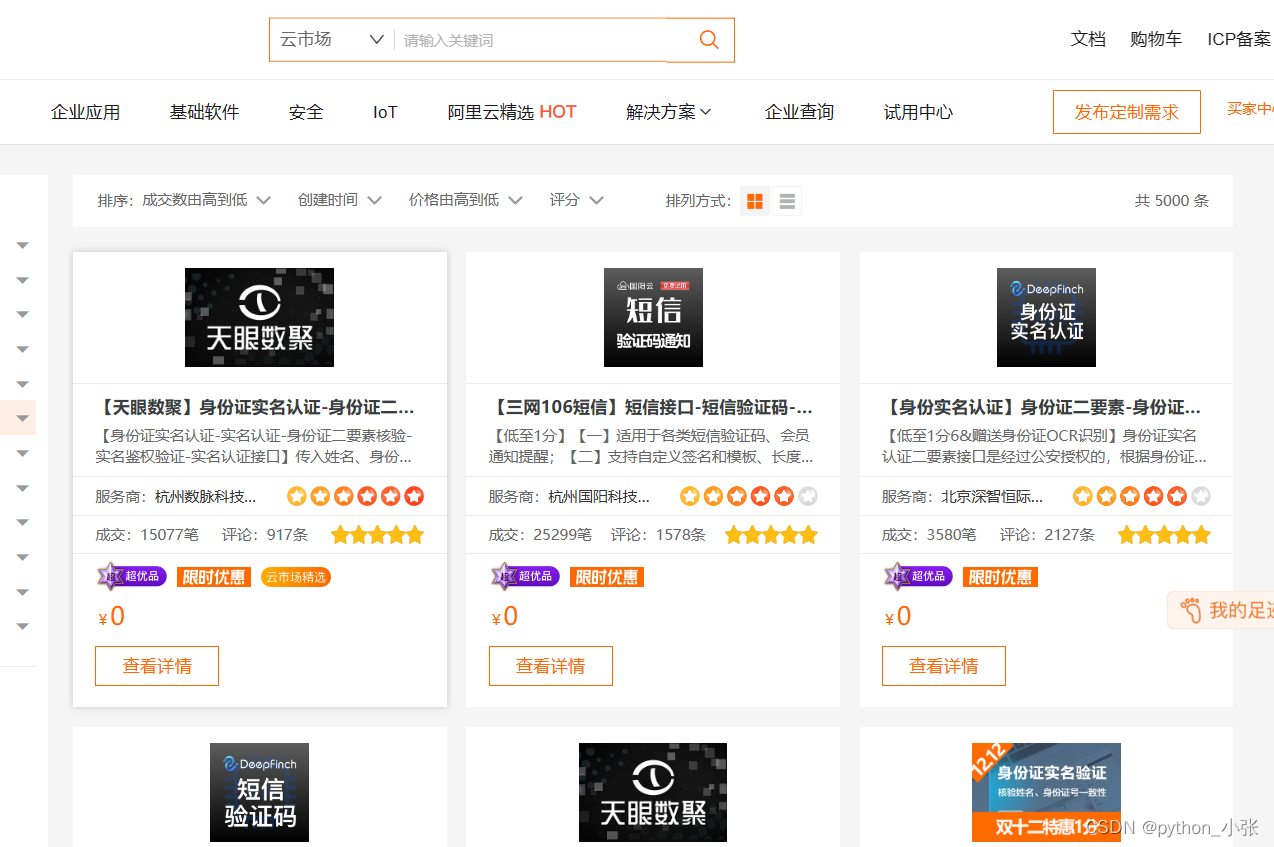Image resolution: width=1274 pixels, height=847 pixels.
Task: Click 成交: 3580笔 text
Action: click(x=929, y=535)
